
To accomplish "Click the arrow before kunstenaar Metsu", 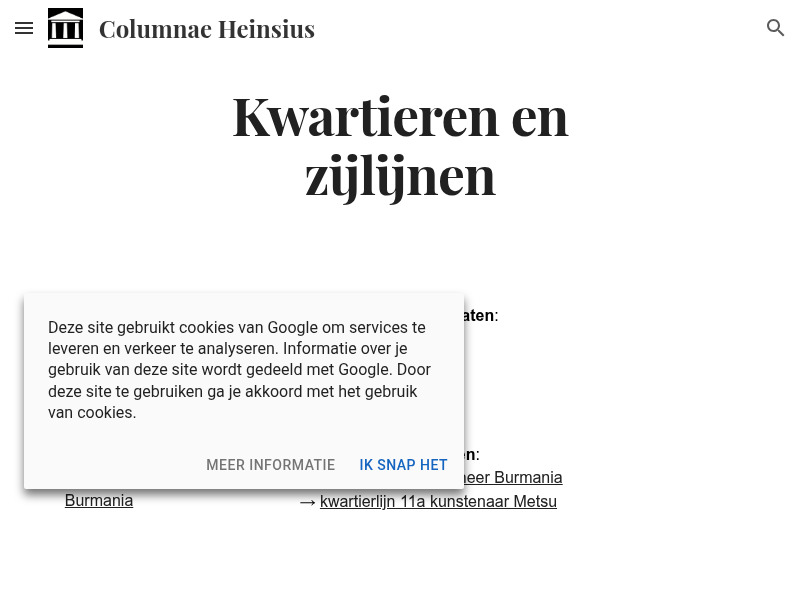I will [x=309, y=501].
